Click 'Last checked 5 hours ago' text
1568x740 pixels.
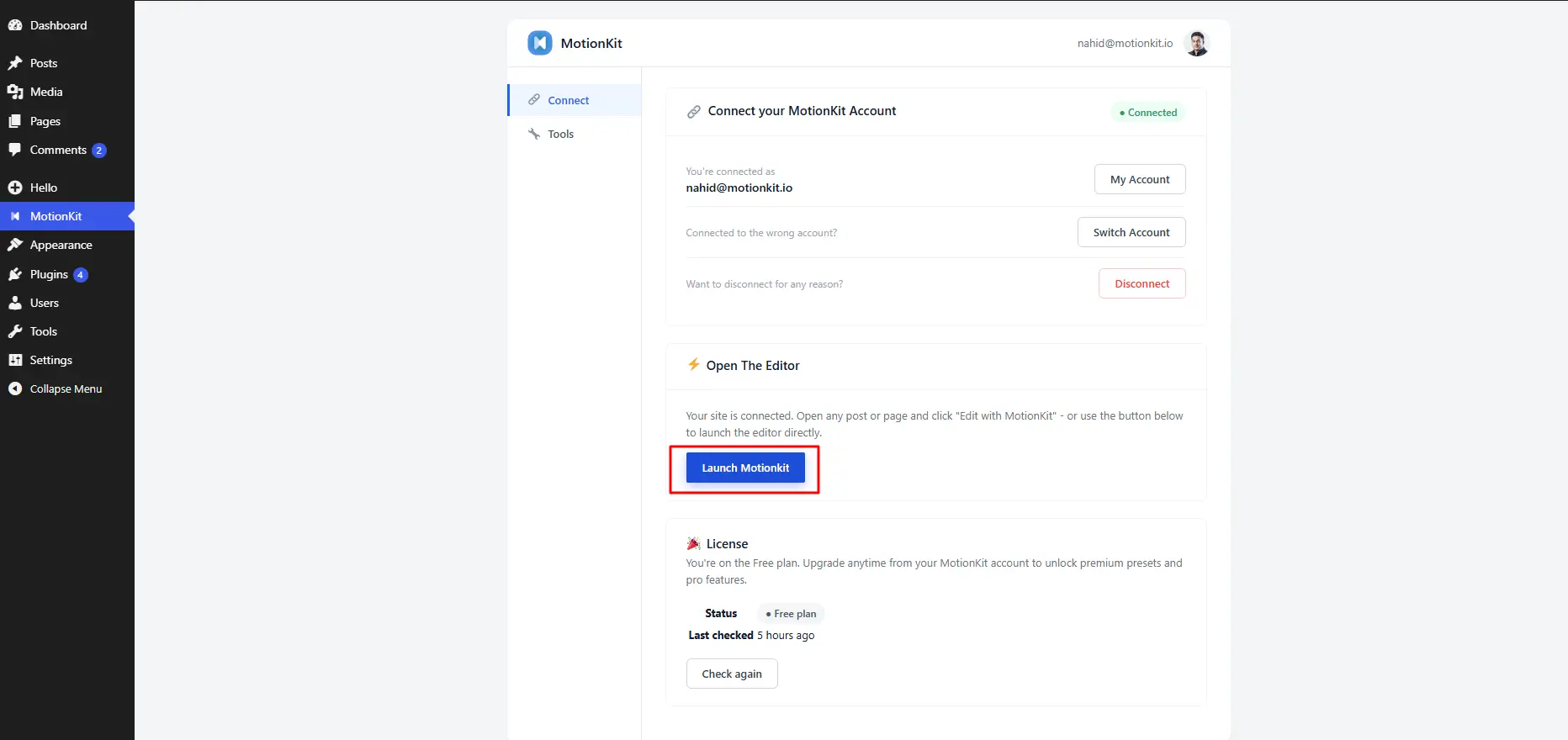coord(751,635)
